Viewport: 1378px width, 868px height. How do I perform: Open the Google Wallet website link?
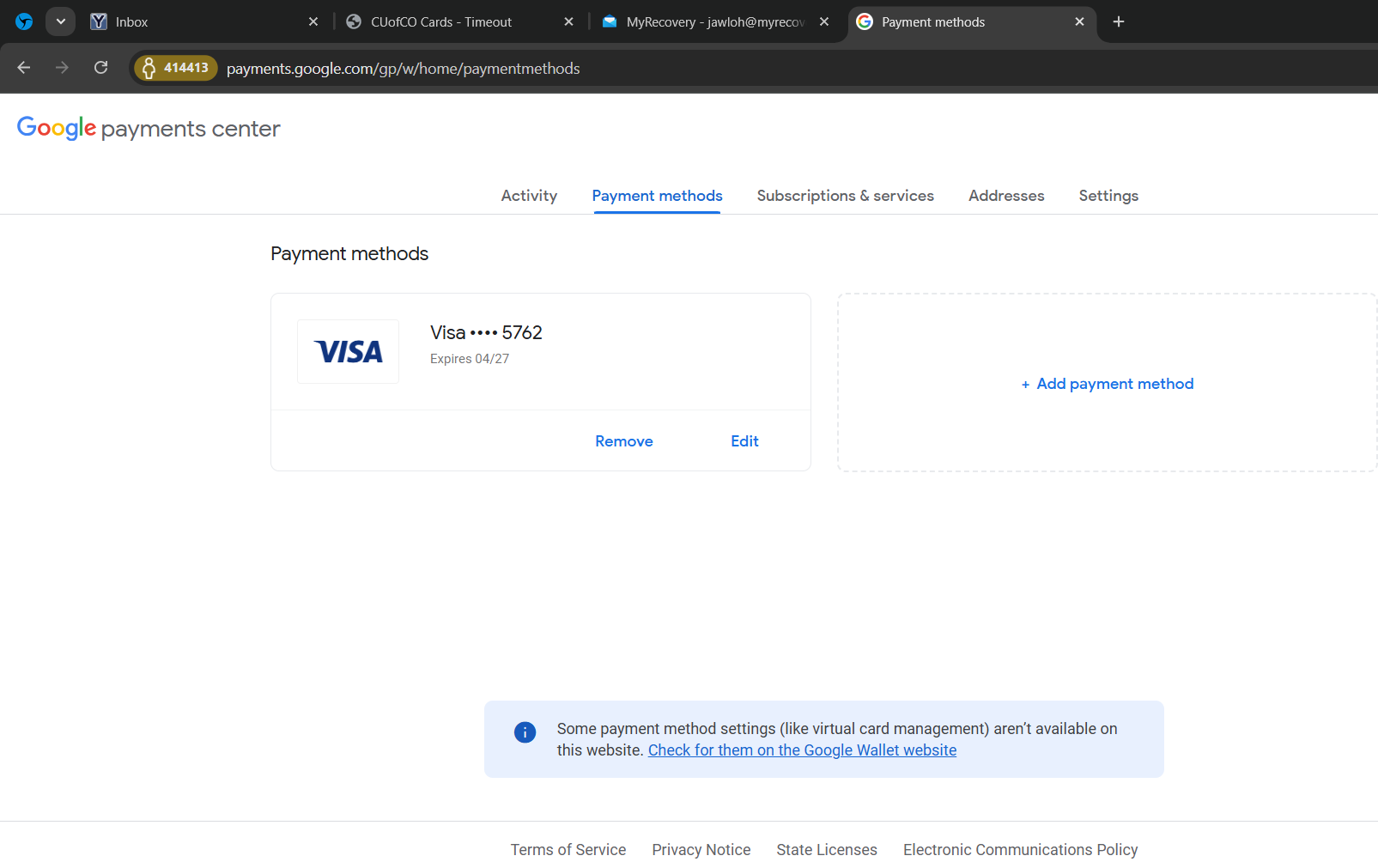802,750
